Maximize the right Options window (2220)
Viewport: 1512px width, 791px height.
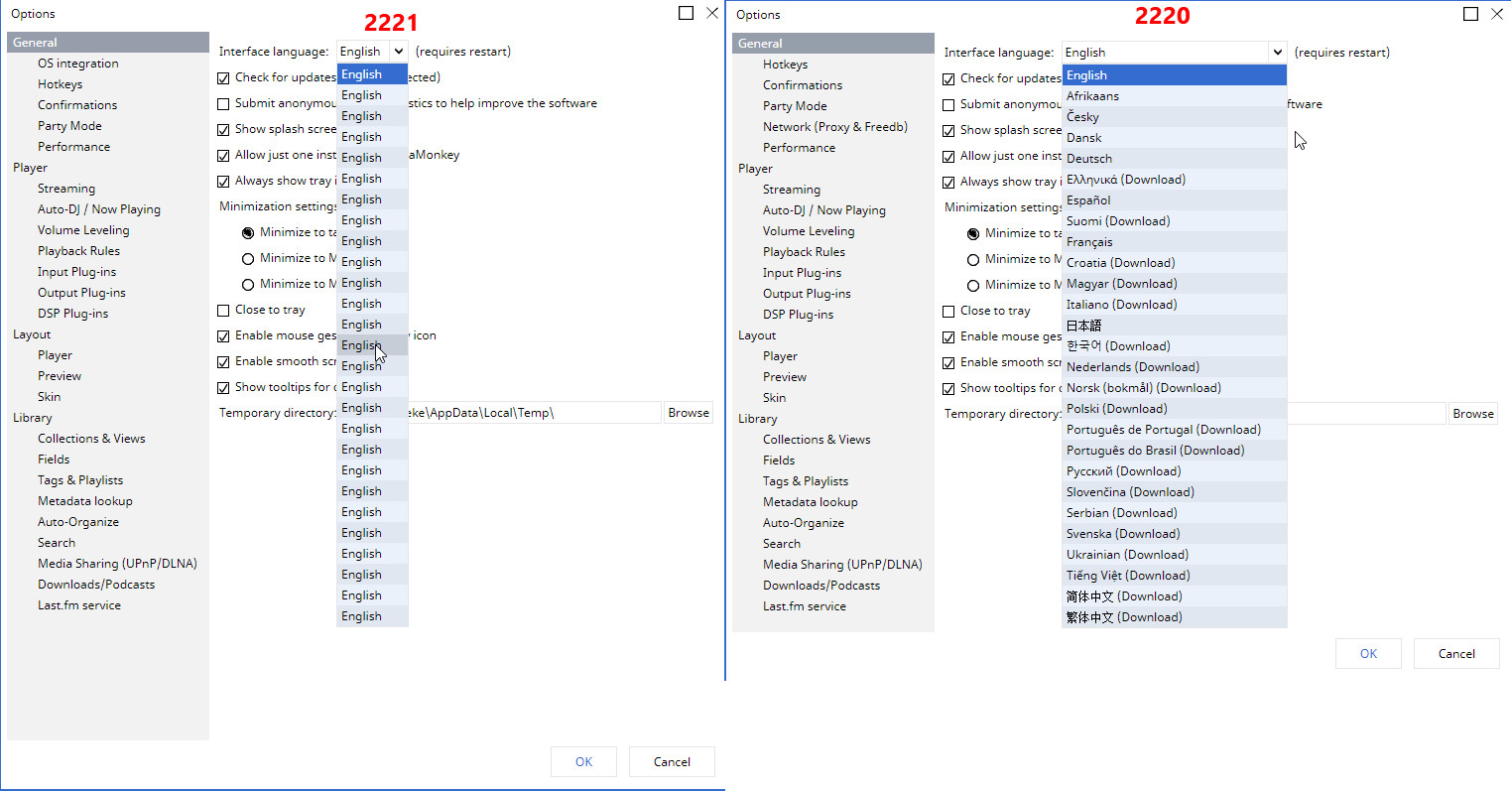(x=1470, y=14)
